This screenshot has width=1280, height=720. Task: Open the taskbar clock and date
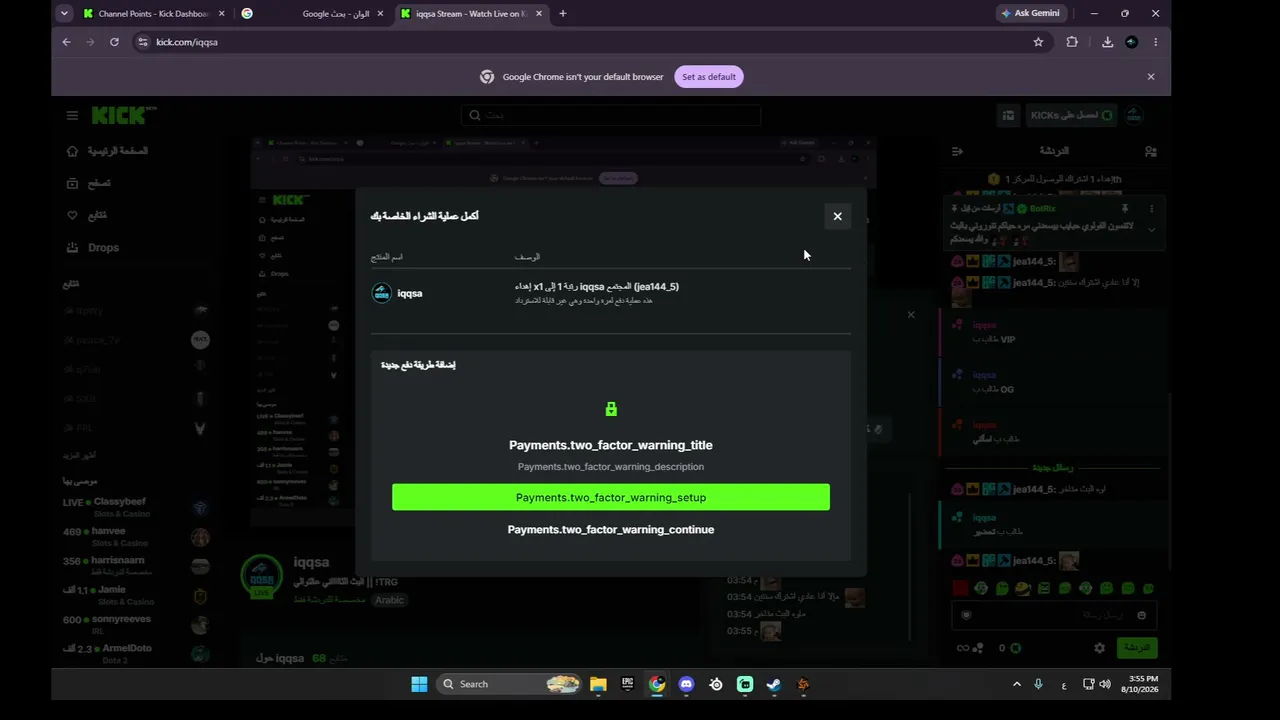pyautogui.click(x=1140, y=684)
